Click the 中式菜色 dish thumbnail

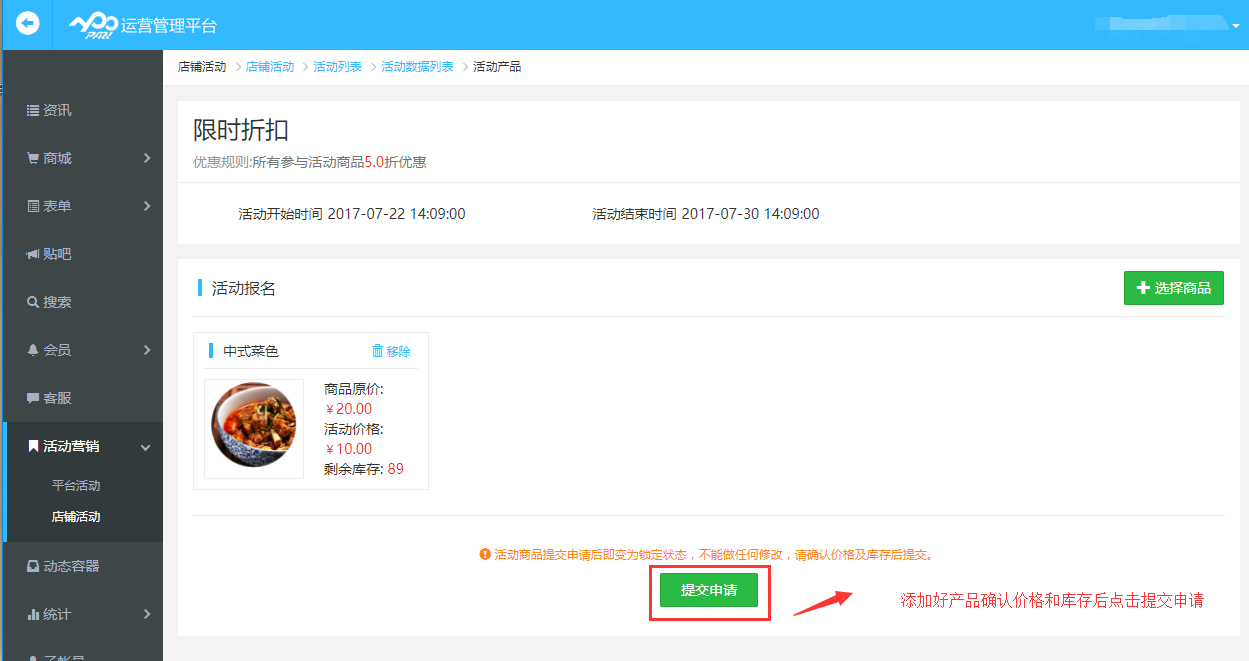[x=254, y=429]
